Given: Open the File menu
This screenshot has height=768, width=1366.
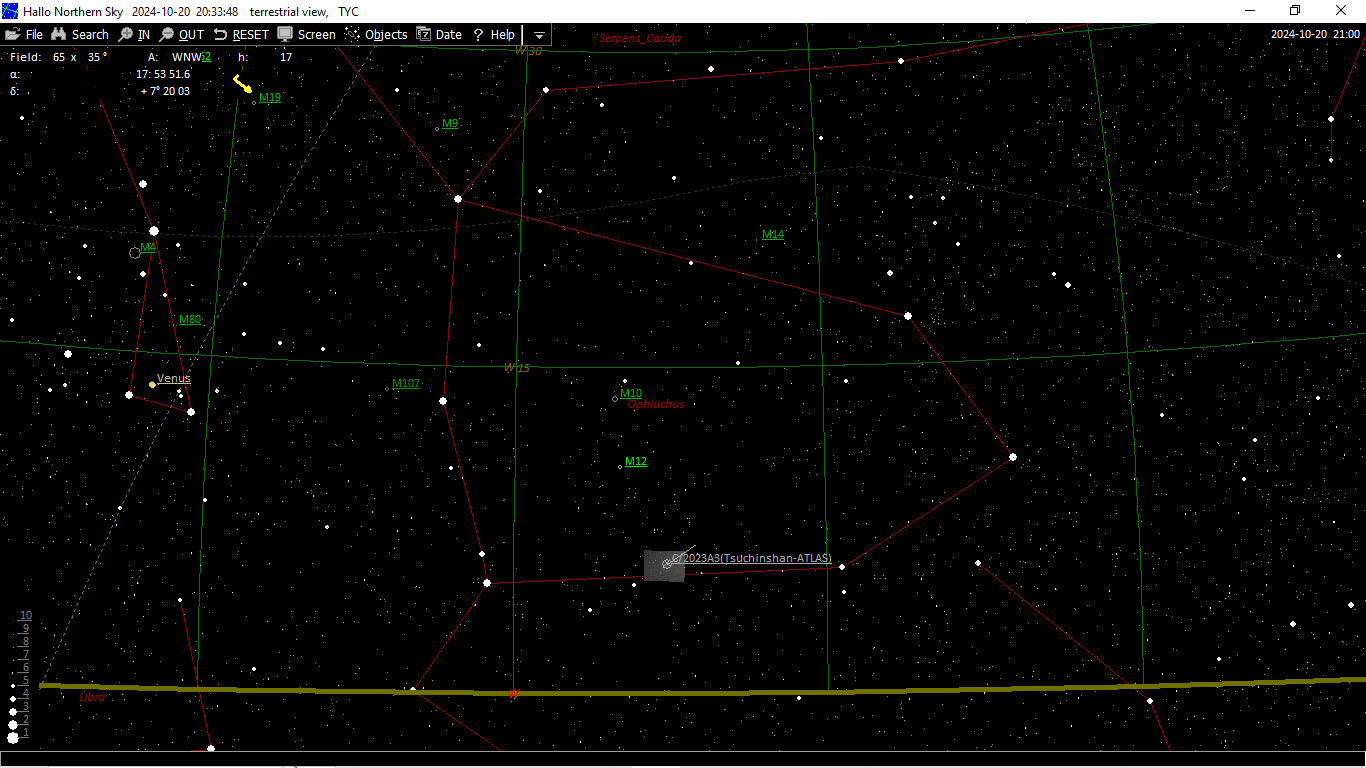Looking at the screenshot, I should 24,34.
